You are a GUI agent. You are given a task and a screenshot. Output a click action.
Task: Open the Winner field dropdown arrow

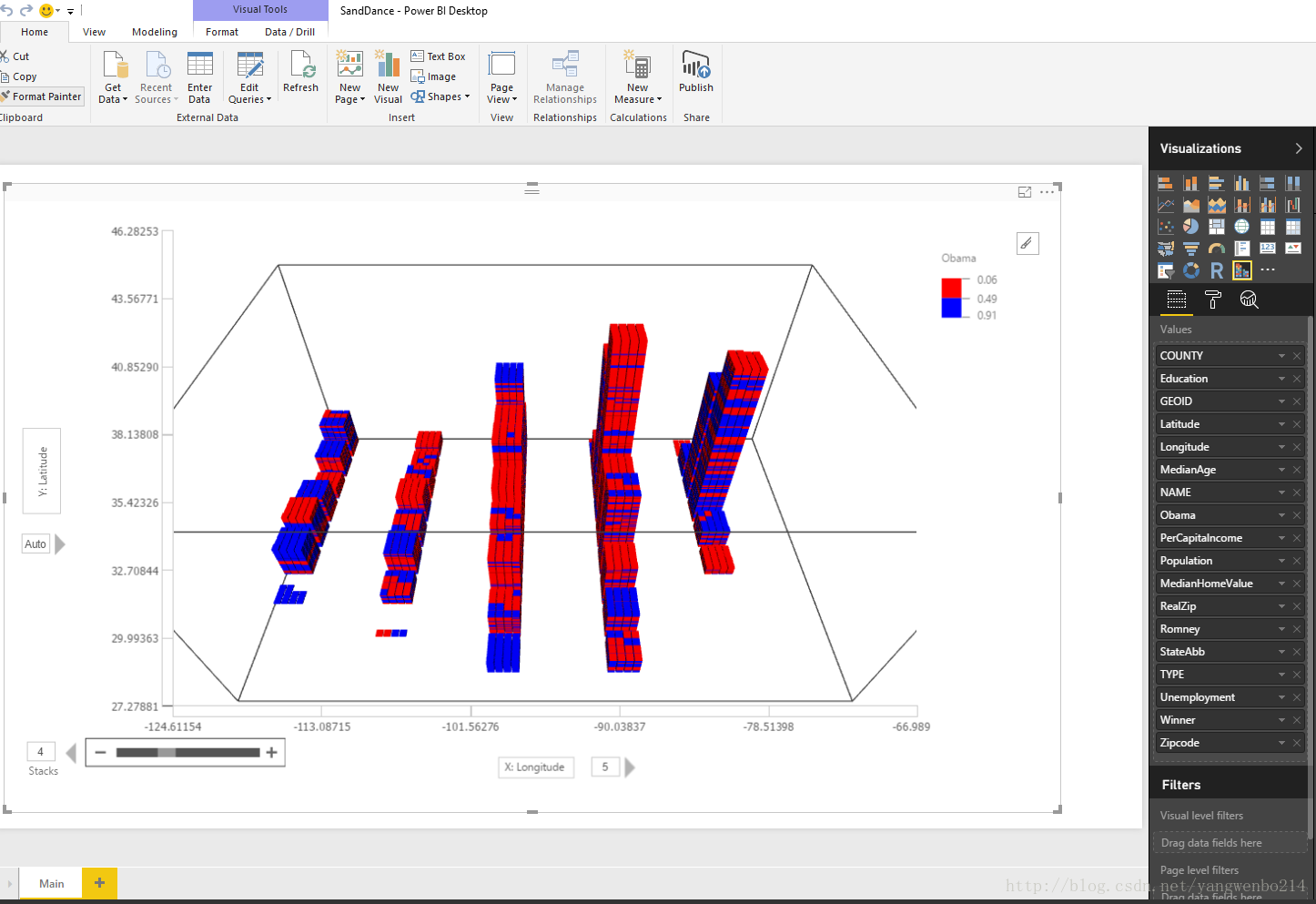tap(1281, 720)
